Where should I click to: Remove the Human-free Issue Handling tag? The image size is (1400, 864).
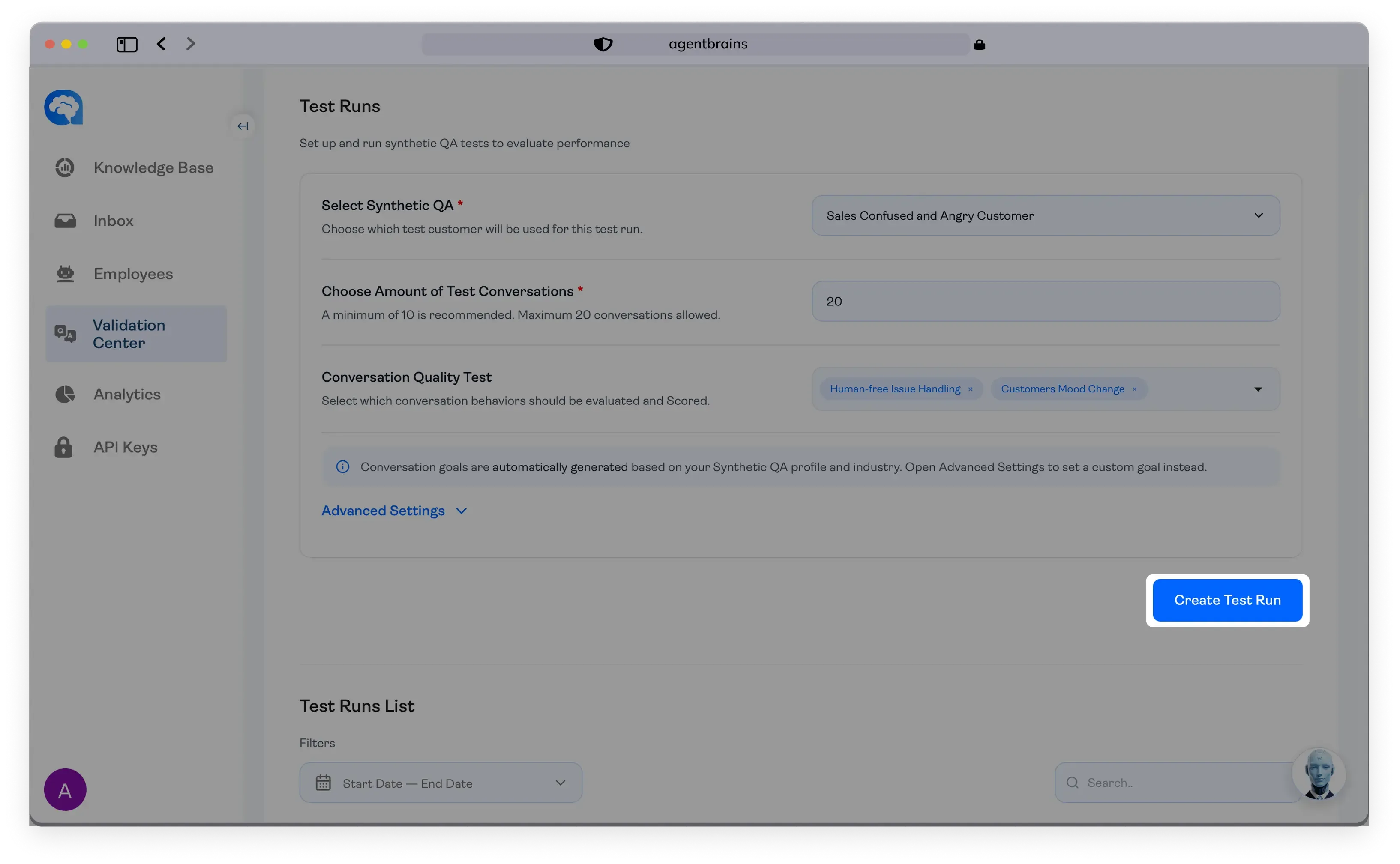(x=970, y=389)
